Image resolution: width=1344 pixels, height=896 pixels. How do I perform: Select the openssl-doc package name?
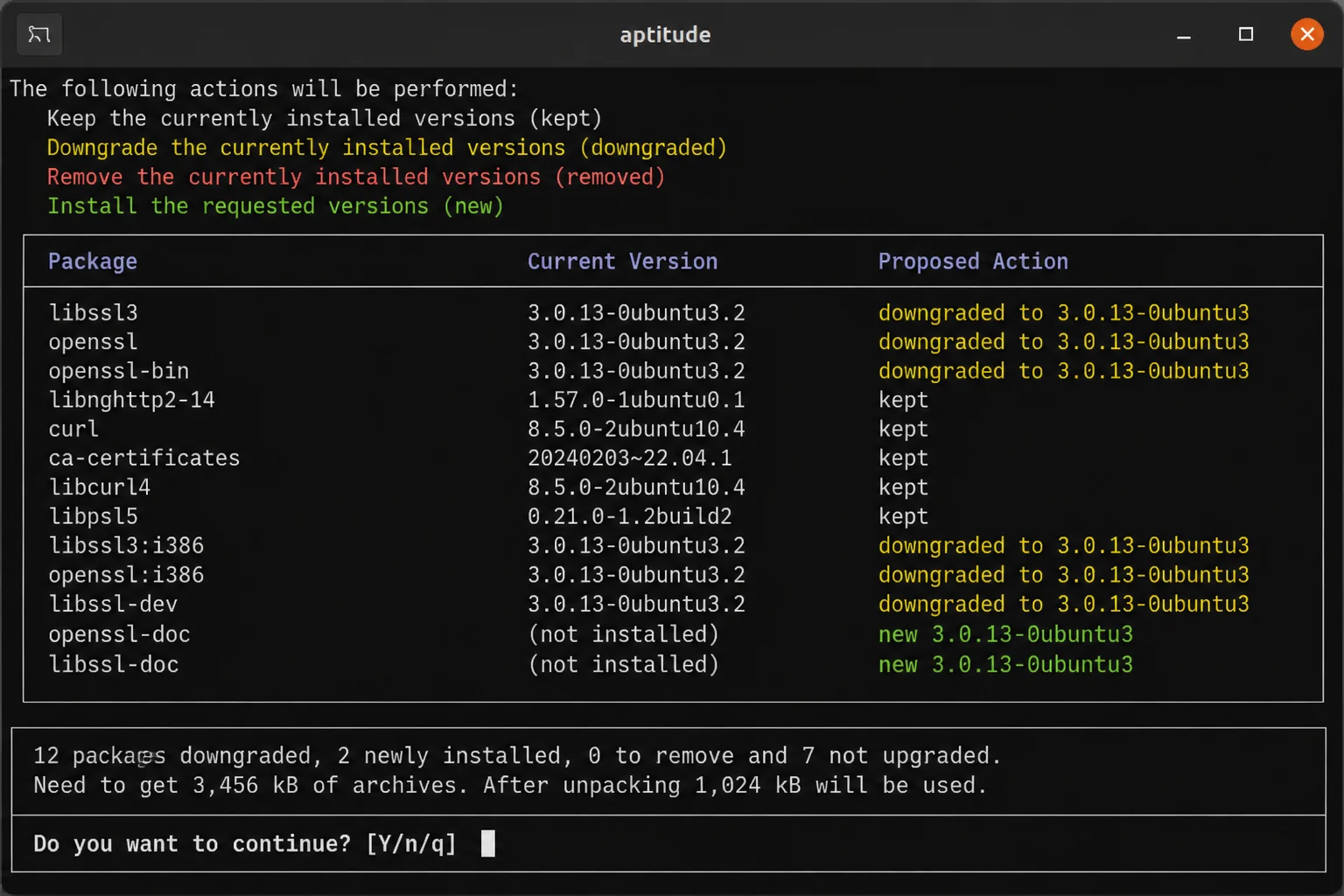point(119,634)
